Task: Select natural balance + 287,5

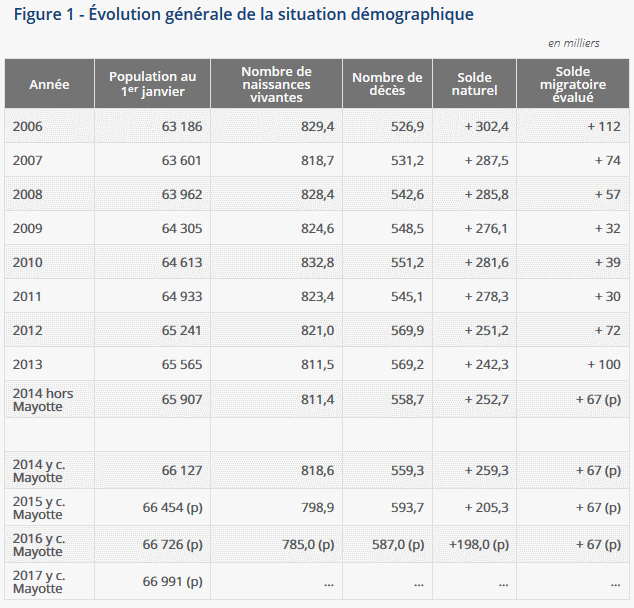Action: [487, 160]
